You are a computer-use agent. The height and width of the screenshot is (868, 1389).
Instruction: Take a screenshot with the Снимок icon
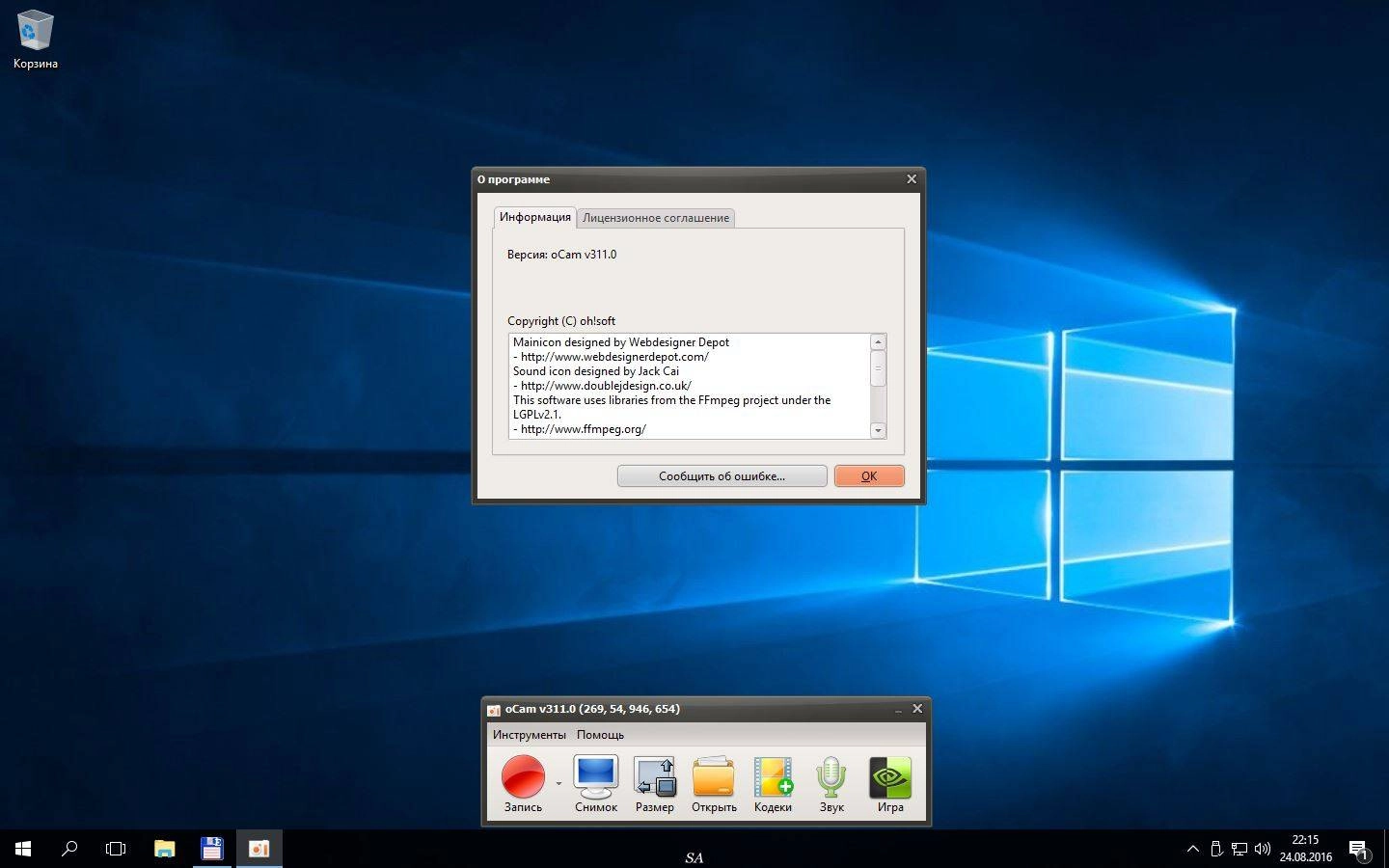(596, 784)
